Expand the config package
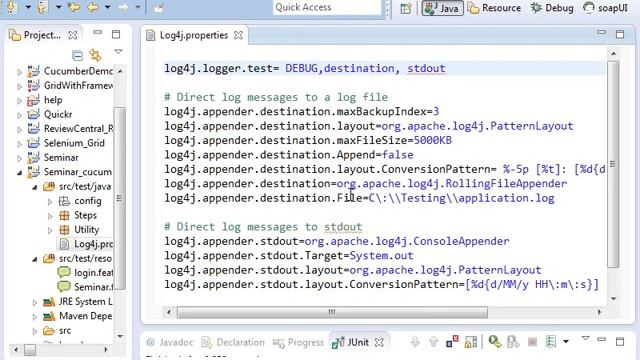This screenshot has width=640, height=360. point(50,202)
